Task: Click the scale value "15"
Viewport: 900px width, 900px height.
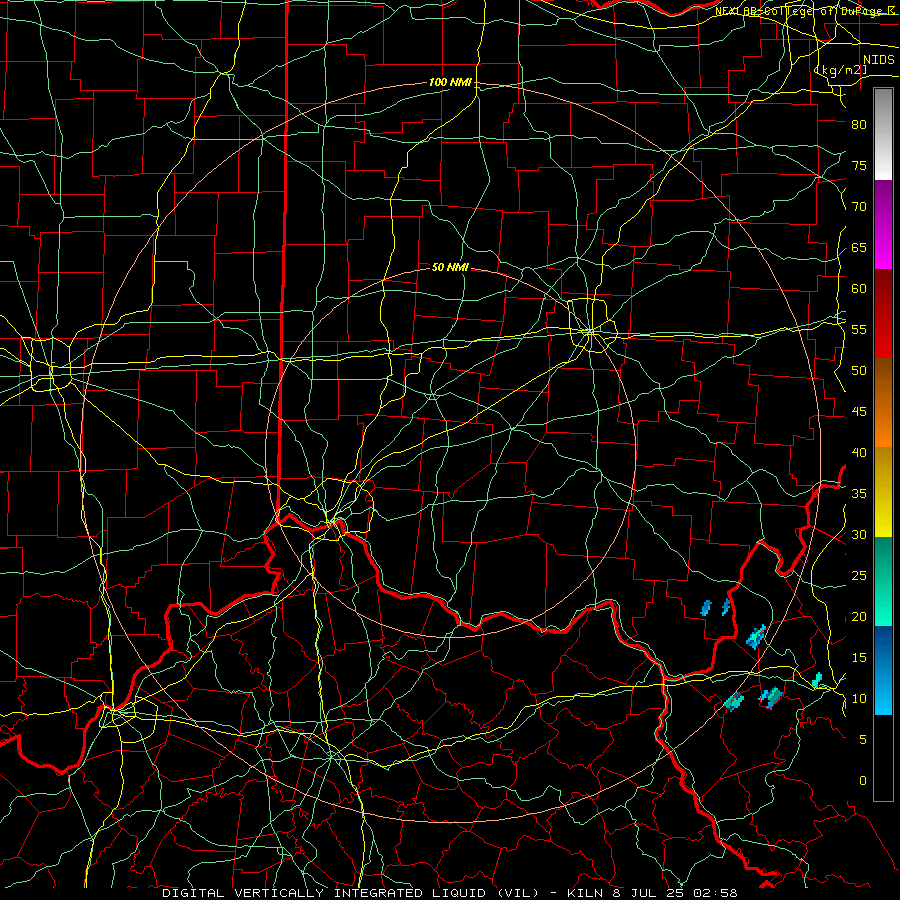Action: [859, 658]
